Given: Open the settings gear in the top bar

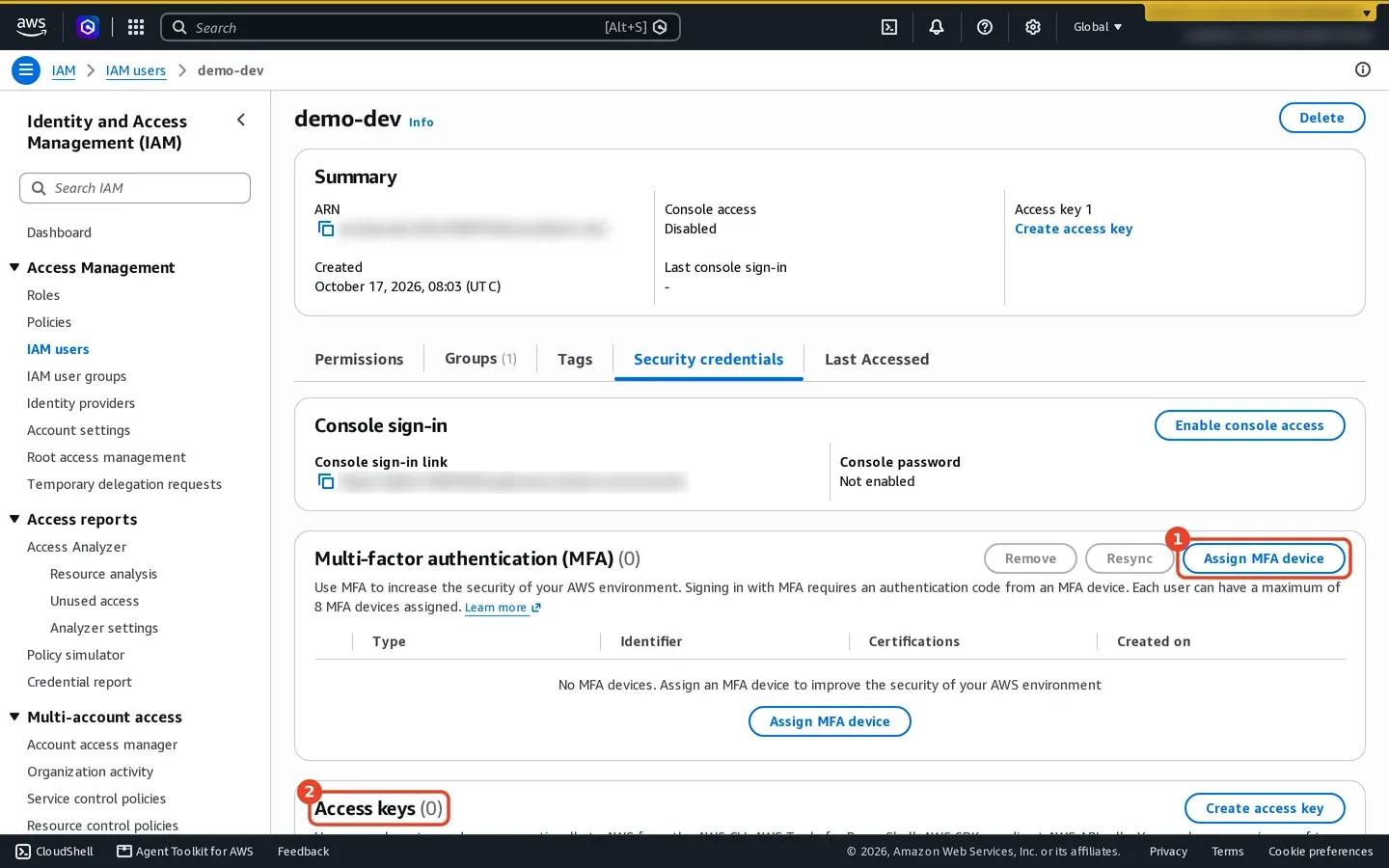Looking at the screenshot, I should pyautogui.click(x=1033, y=27).
